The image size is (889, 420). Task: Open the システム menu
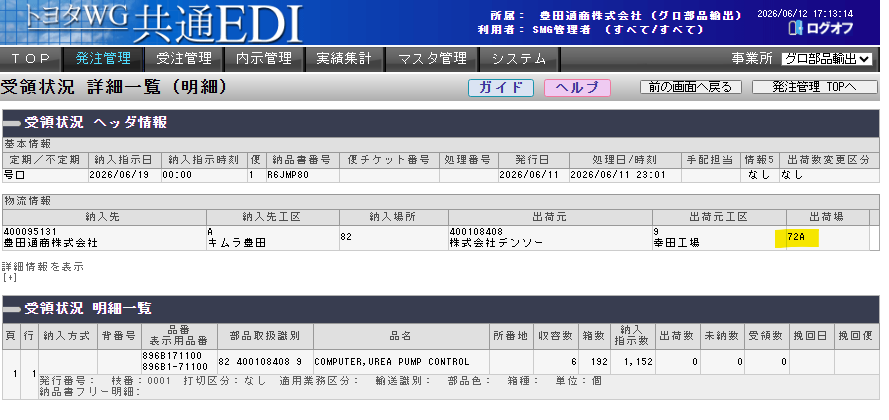point(519,58)
